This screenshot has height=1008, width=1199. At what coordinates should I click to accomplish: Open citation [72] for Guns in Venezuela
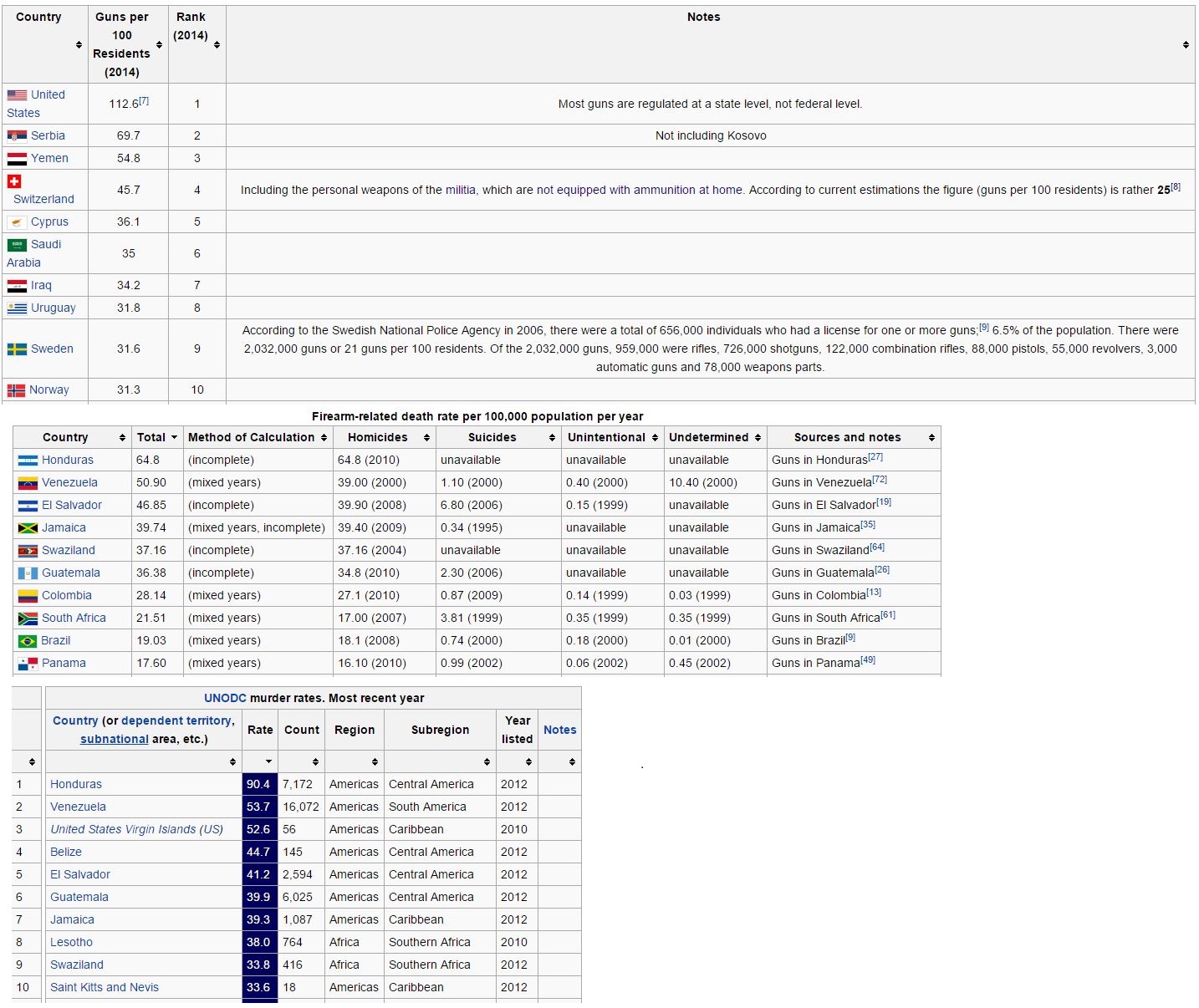coord(880,479)
